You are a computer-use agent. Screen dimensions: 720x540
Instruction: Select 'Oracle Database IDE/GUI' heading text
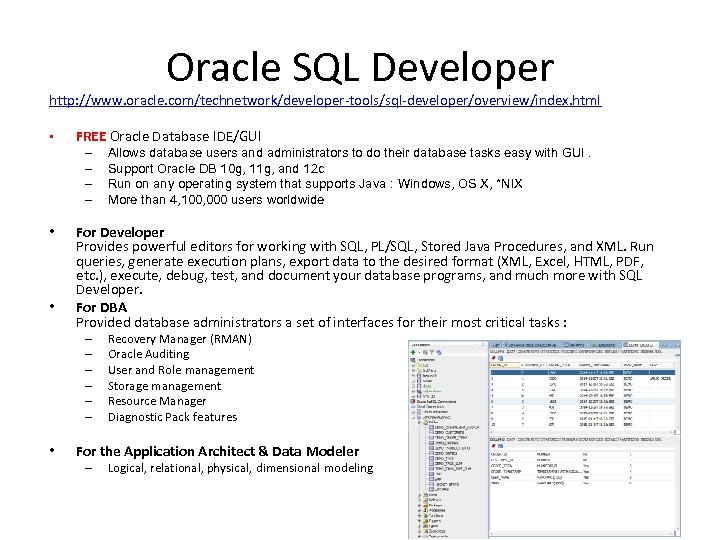coord(186,136)
